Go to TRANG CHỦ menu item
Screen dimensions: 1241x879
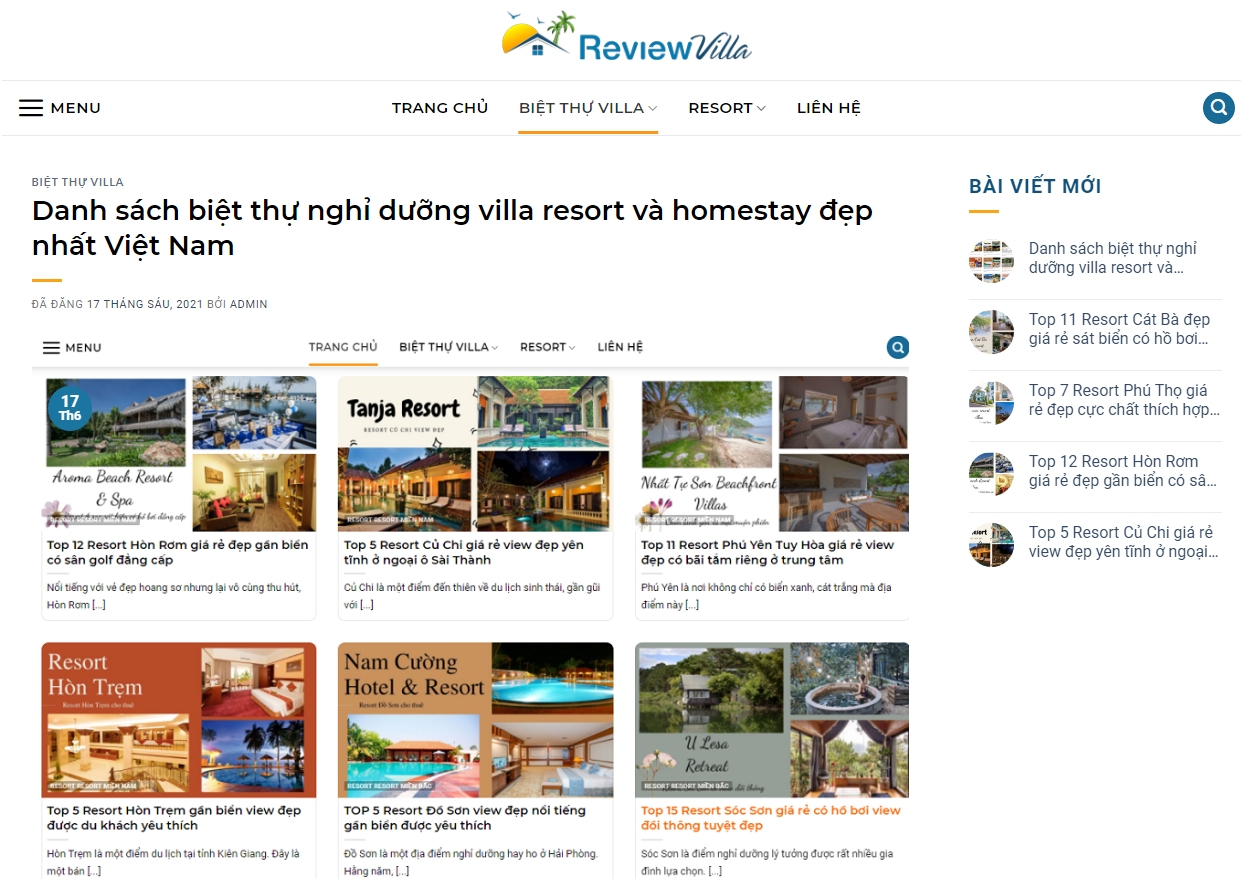point(440,108)
